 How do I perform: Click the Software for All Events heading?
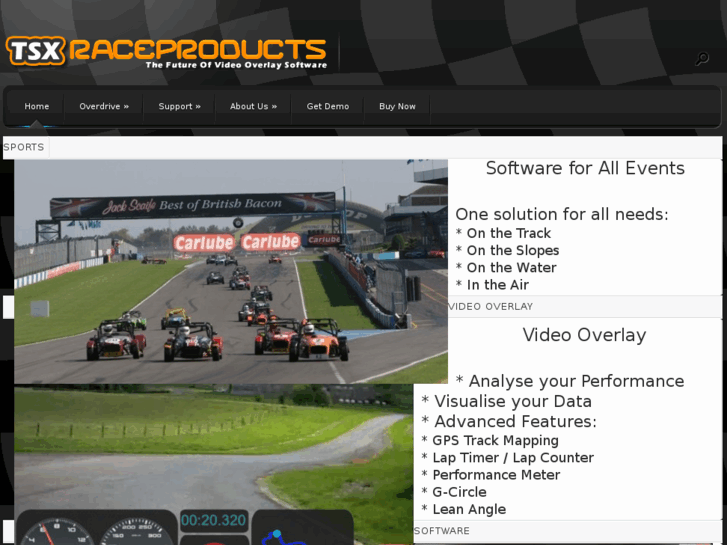click(585, 168)
